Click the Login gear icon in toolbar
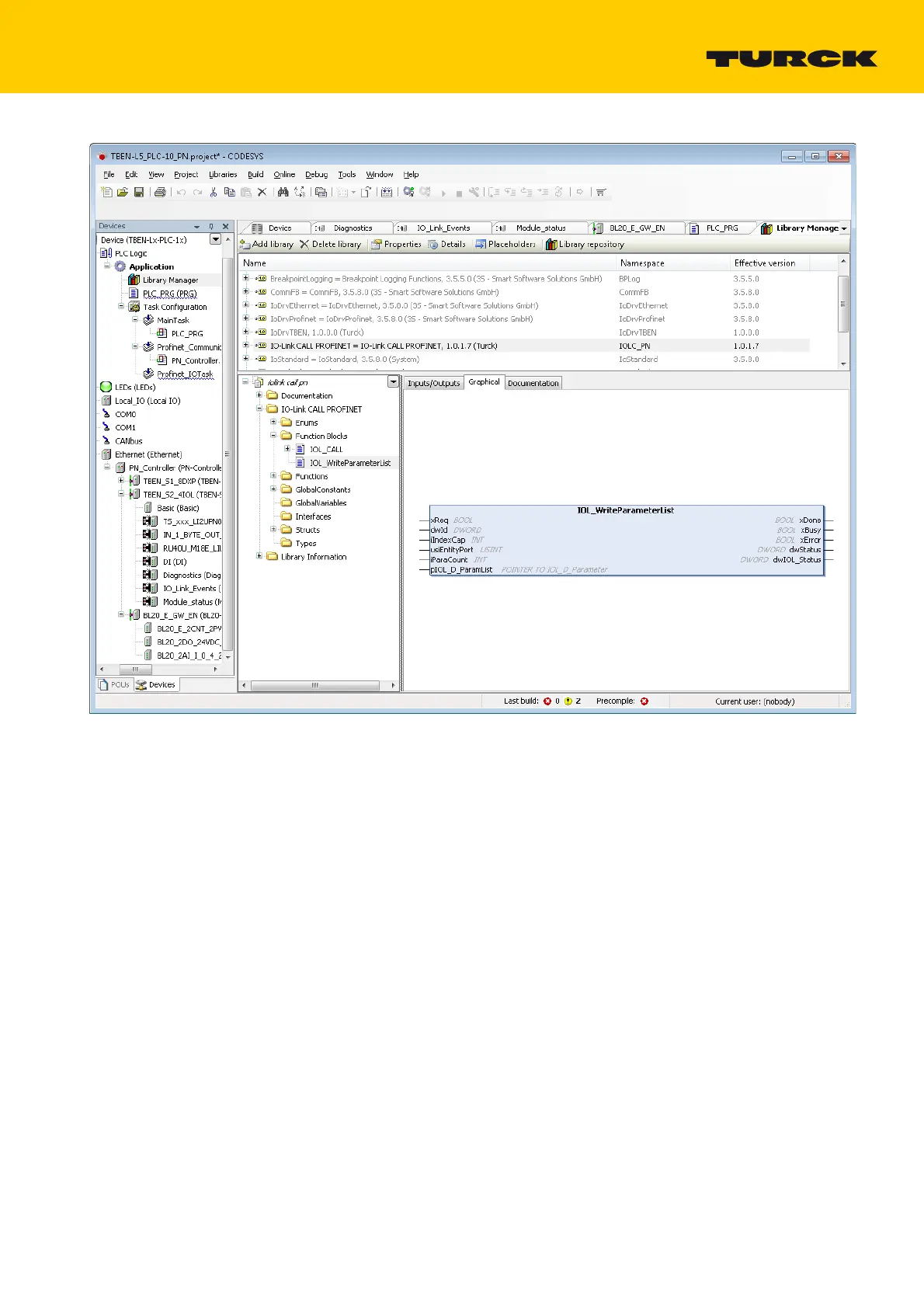This screenshot has width=924, height=1308. pos(408,192)
